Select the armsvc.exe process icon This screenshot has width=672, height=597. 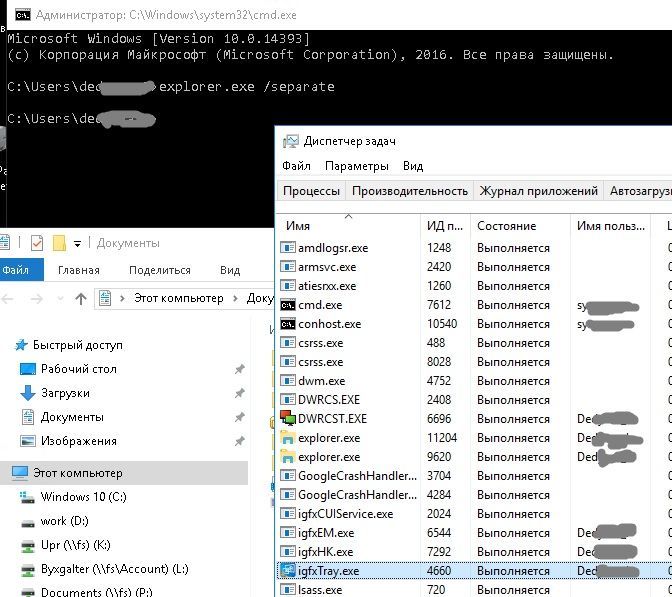tap(288, 267)
